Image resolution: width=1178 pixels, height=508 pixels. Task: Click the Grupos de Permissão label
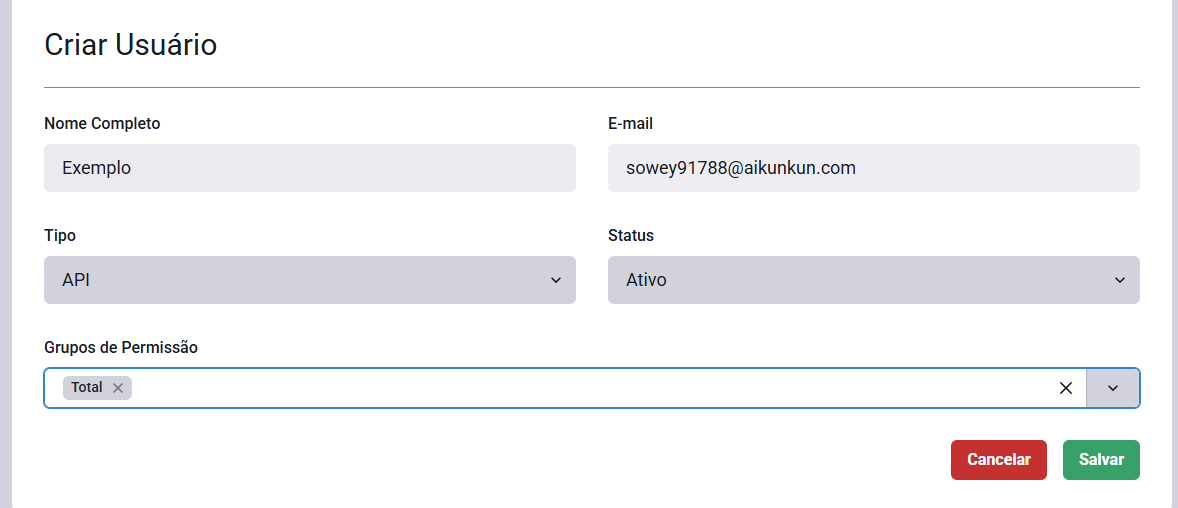point(121,348)
